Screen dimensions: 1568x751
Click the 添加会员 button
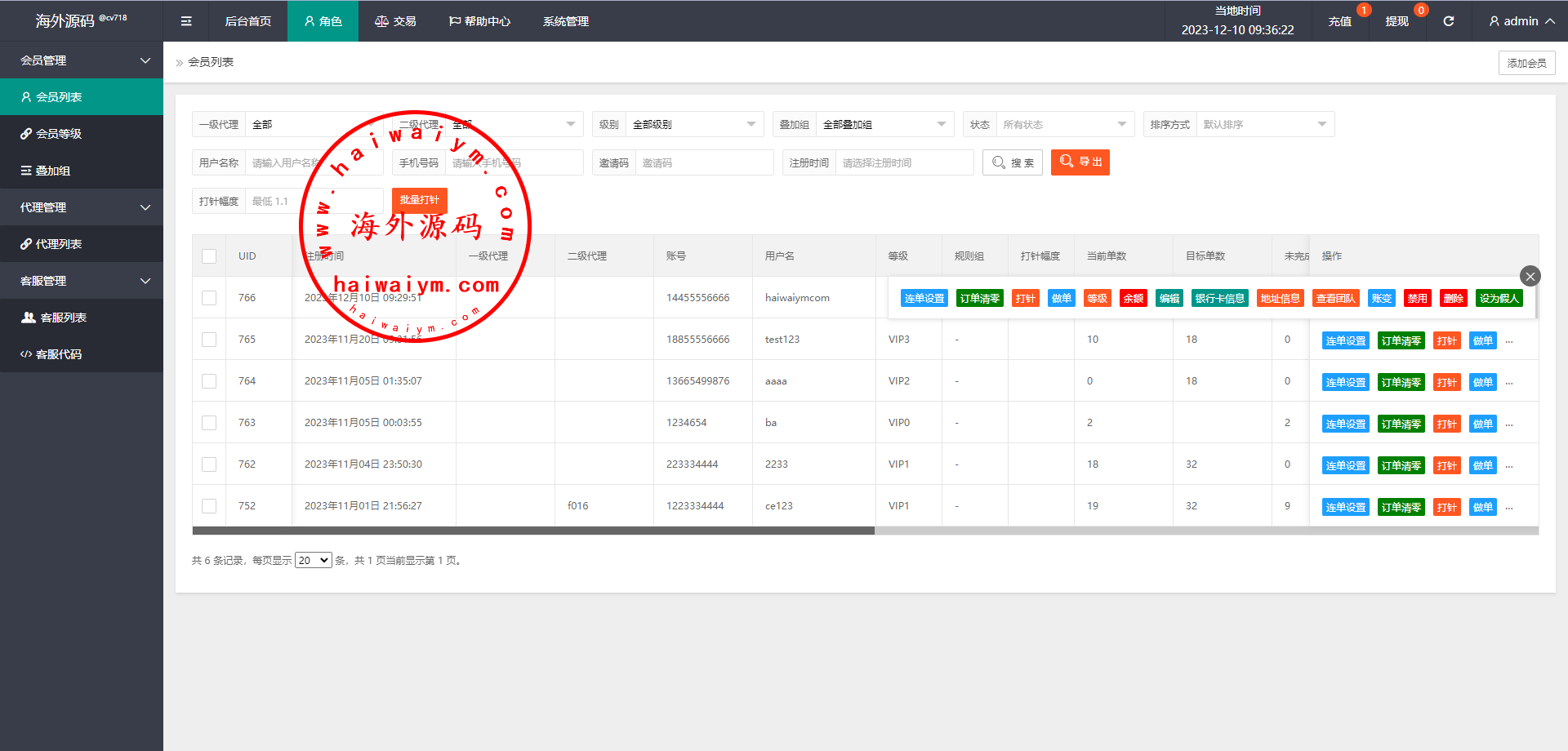coord(1526,63)
